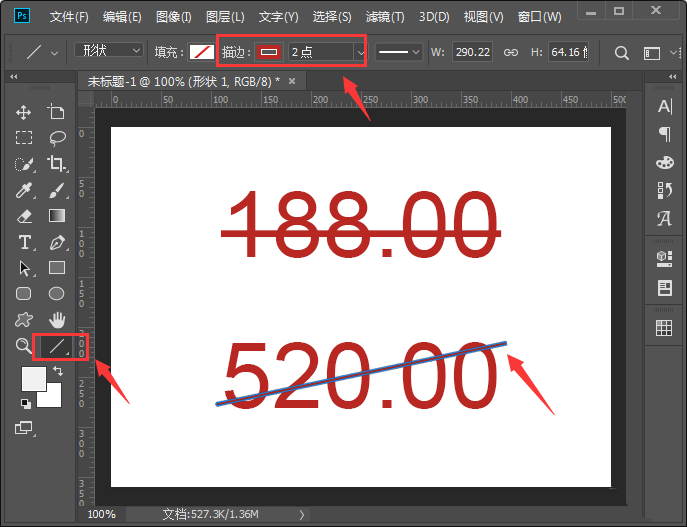Expand the left toolbox panel arrows
687x527 pixels.
[x=14, y=77]
